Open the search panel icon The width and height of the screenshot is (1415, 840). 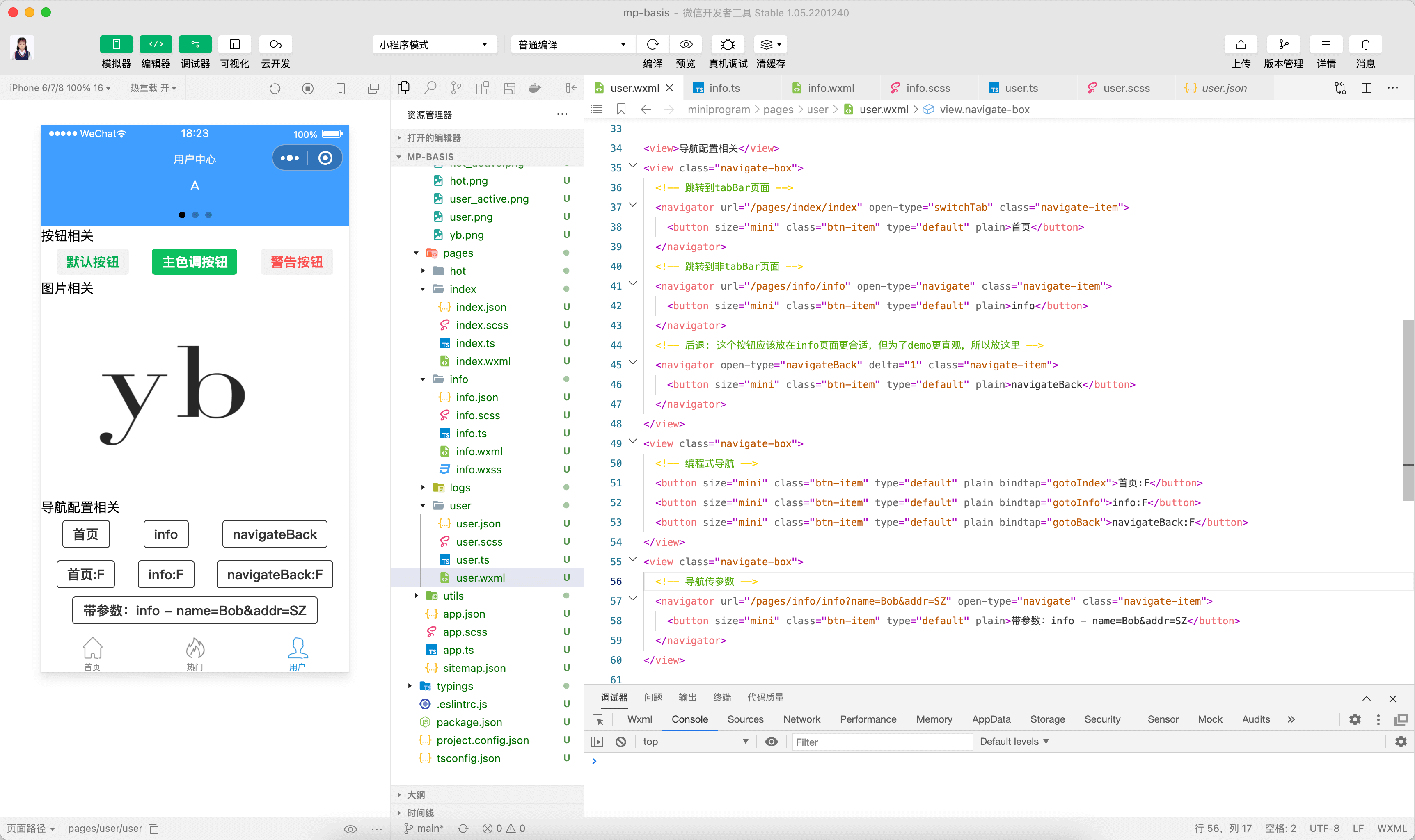click(430, 88)
